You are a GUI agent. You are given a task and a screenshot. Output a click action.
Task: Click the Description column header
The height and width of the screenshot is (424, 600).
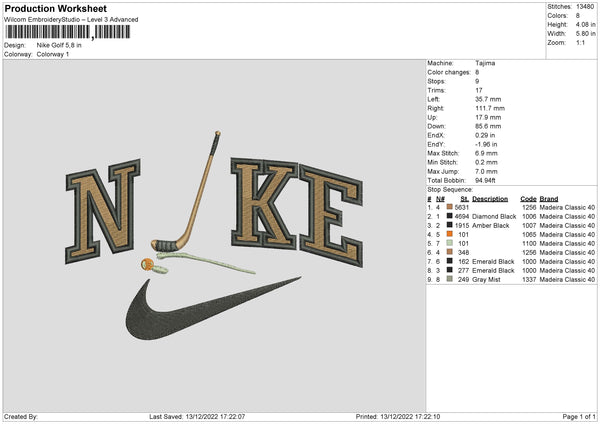pyautogui.click(x=490, y=199)
